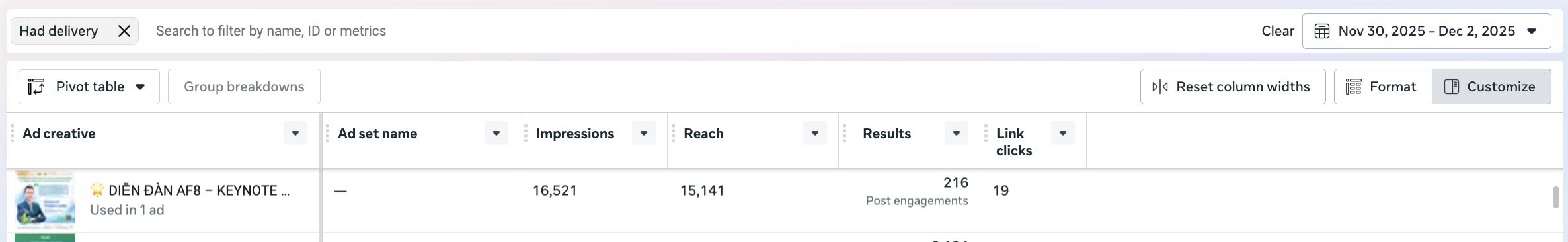Open the Reach column dropdown arrow
Viewport: 1568px width, 242px height.
click(x=815, y=133)
